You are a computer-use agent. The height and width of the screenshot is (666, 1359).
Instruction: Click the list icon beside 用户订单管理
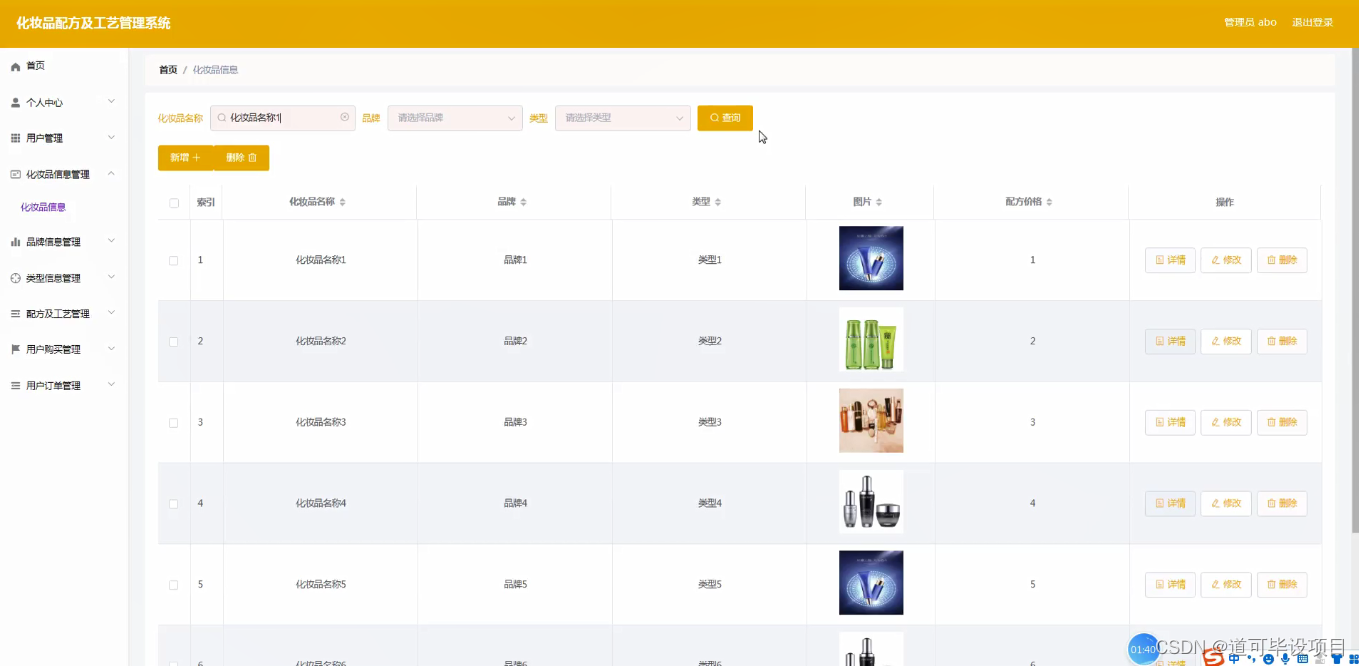(x=15, y=386)
